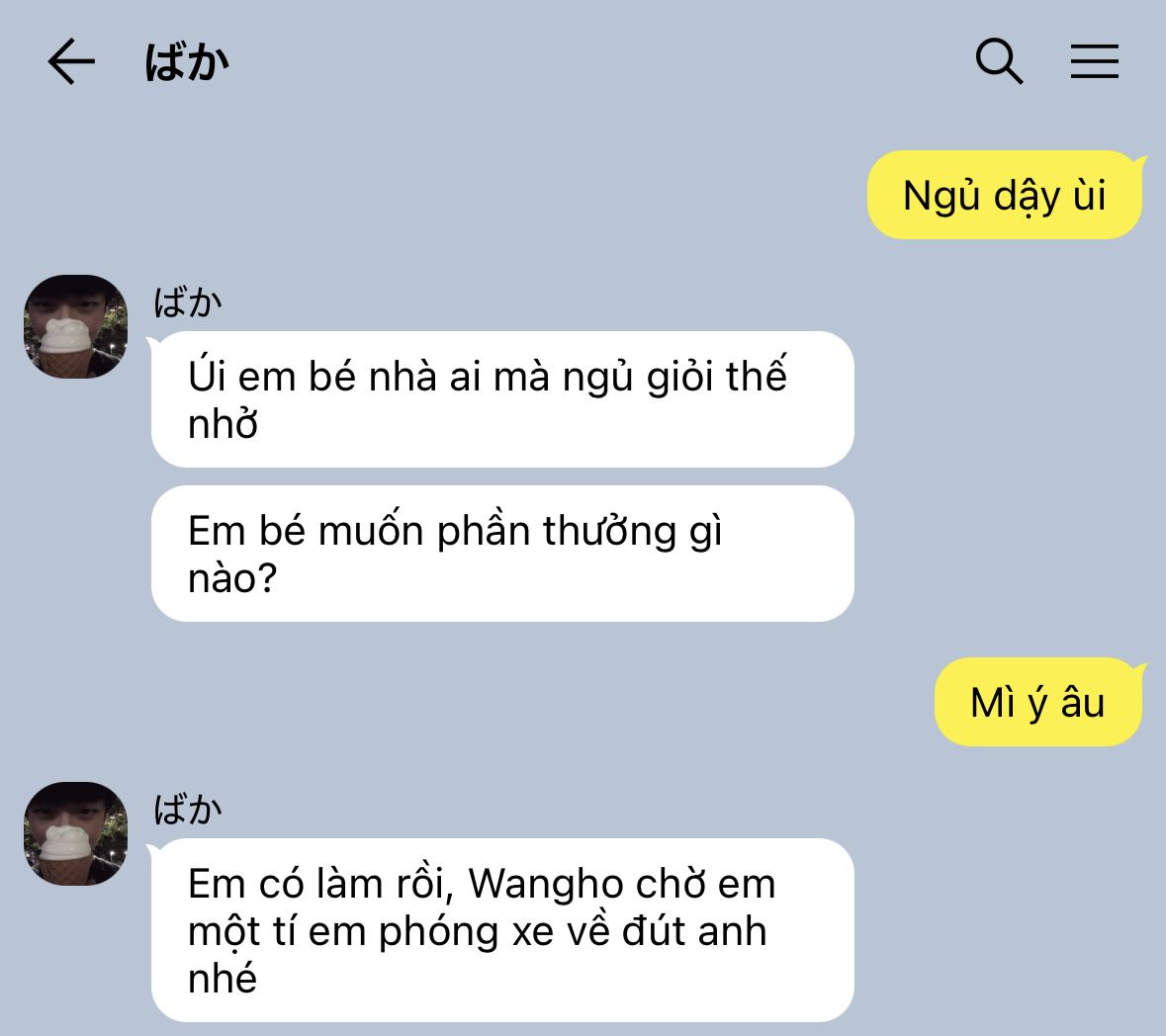
Task: Select the 'Em bé muốn phần thưởng' message
Action: pyautogui.click(x=502, y=554)
